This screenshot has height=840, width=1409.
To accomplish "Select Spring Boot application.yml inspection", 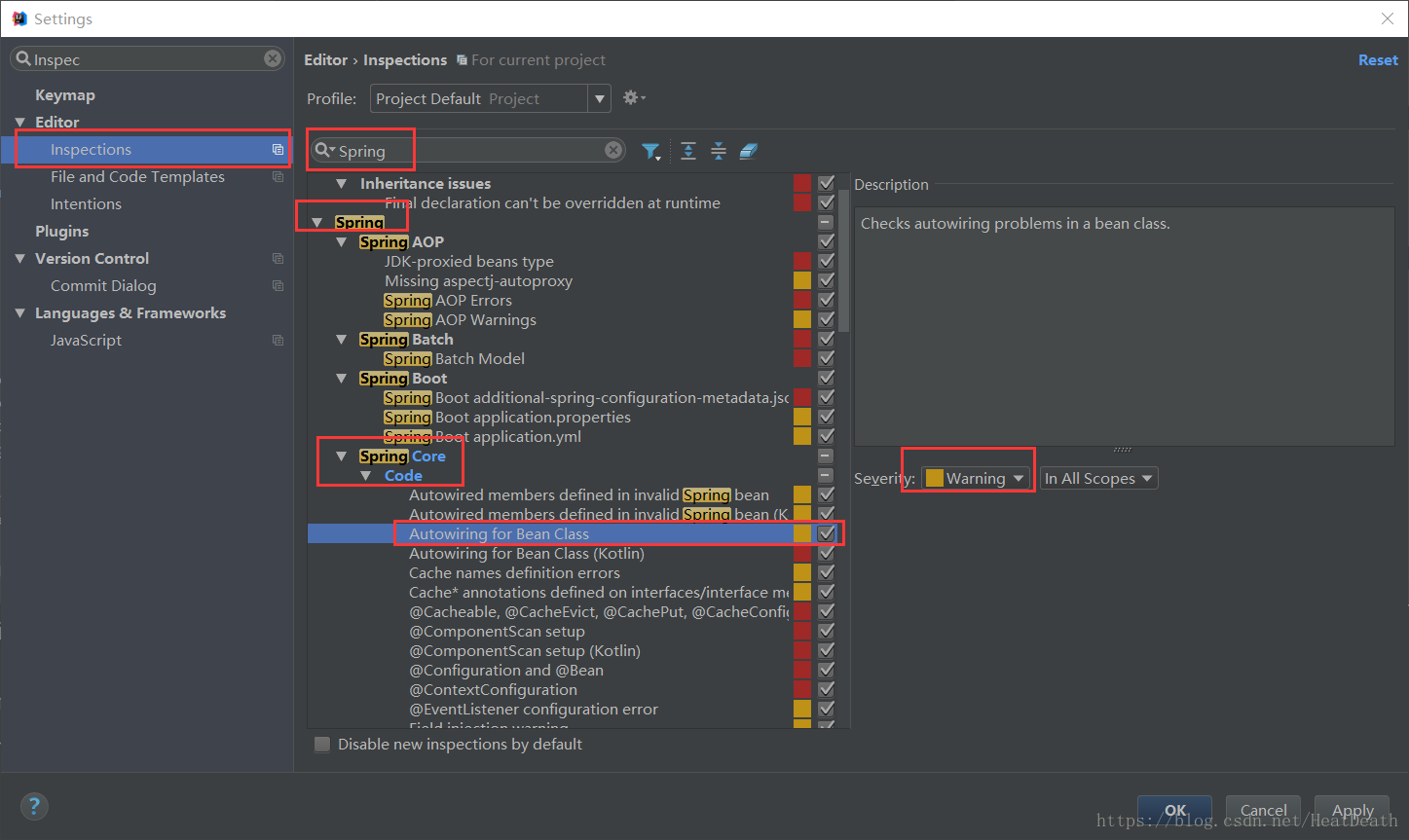I will tap(483, 436).
